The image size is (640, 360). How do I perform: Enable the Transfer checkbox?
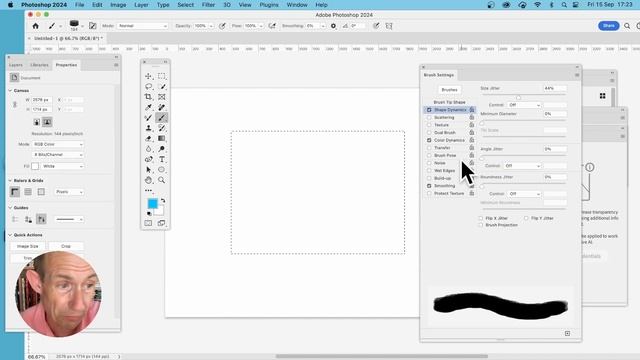pyautogui.click(x=429, y=148)
